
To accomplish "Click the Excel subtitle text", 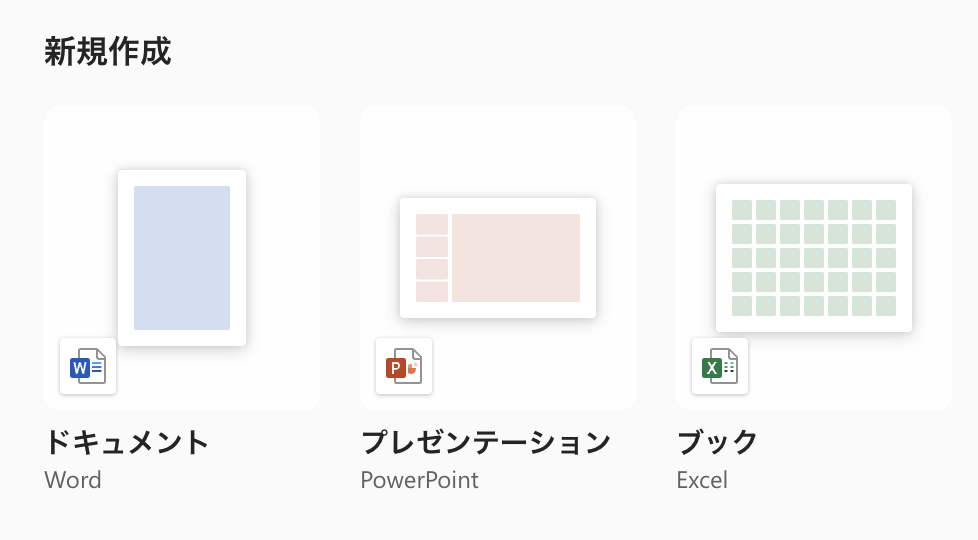I will point(702,480).
